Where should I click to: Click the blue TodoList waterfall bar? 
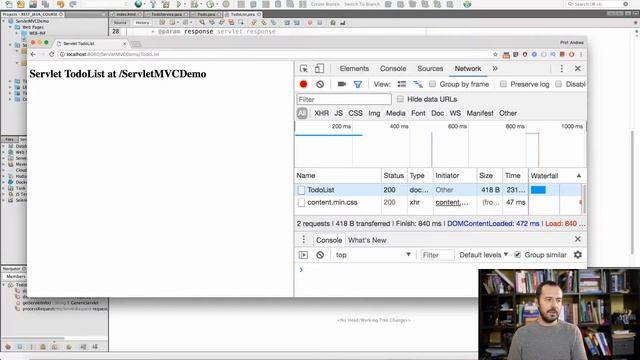pos(538,190)
